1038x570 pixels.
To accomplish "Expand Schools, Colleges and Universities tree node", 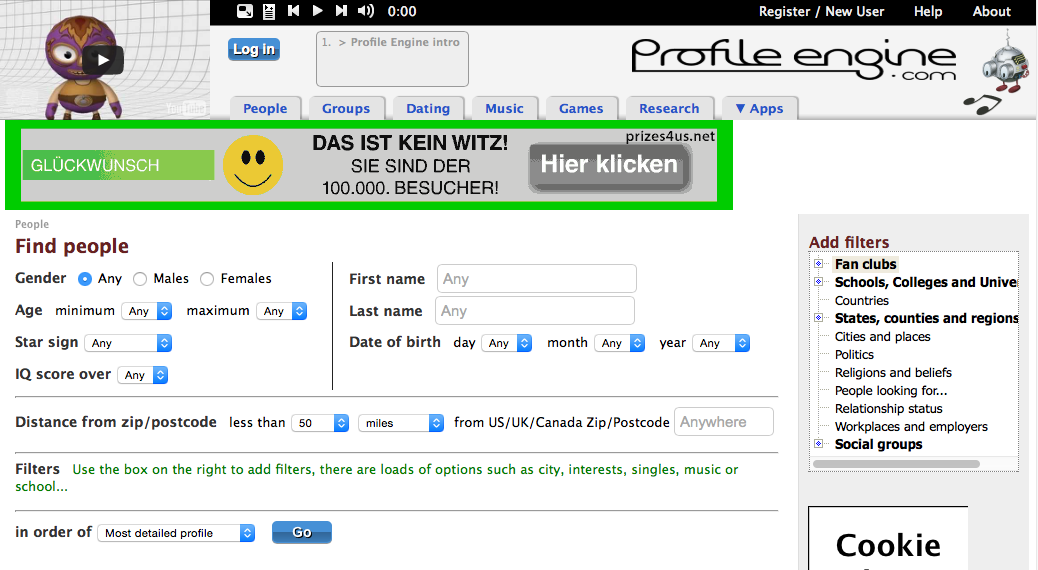I will coord(818,281).
